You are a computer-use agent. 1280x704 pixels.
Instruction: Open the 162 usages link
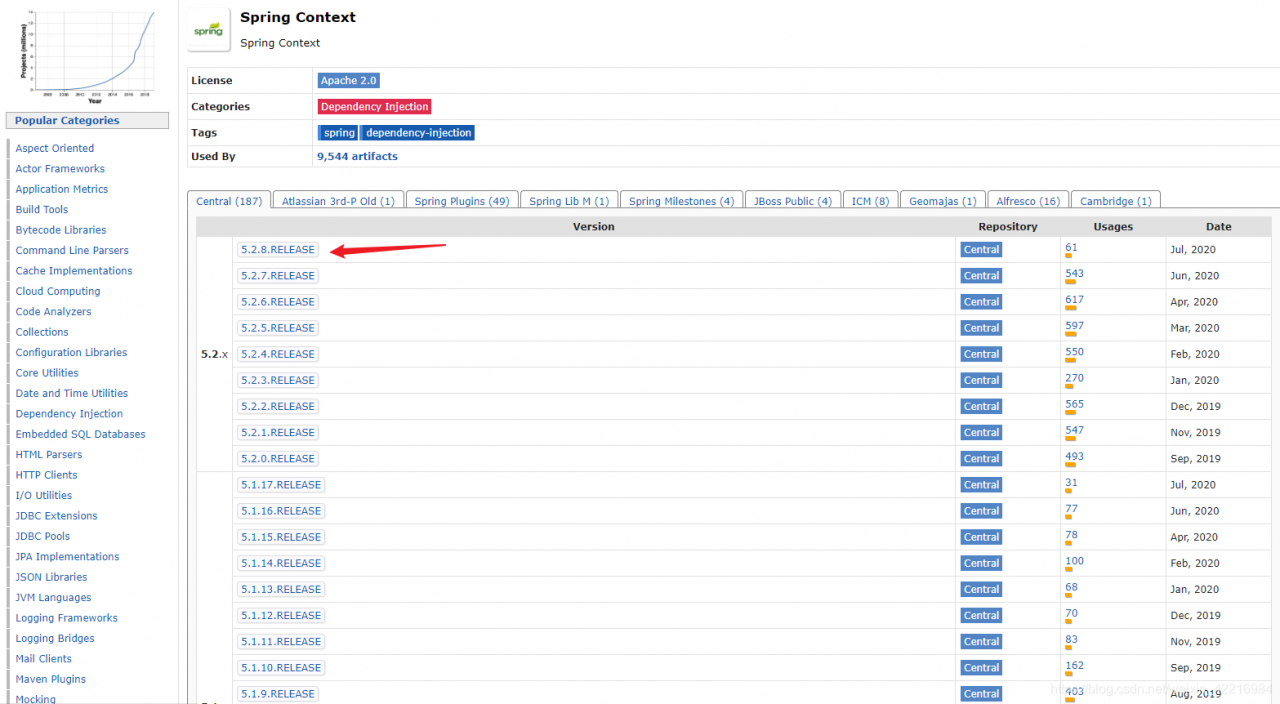pos(1074,664)
